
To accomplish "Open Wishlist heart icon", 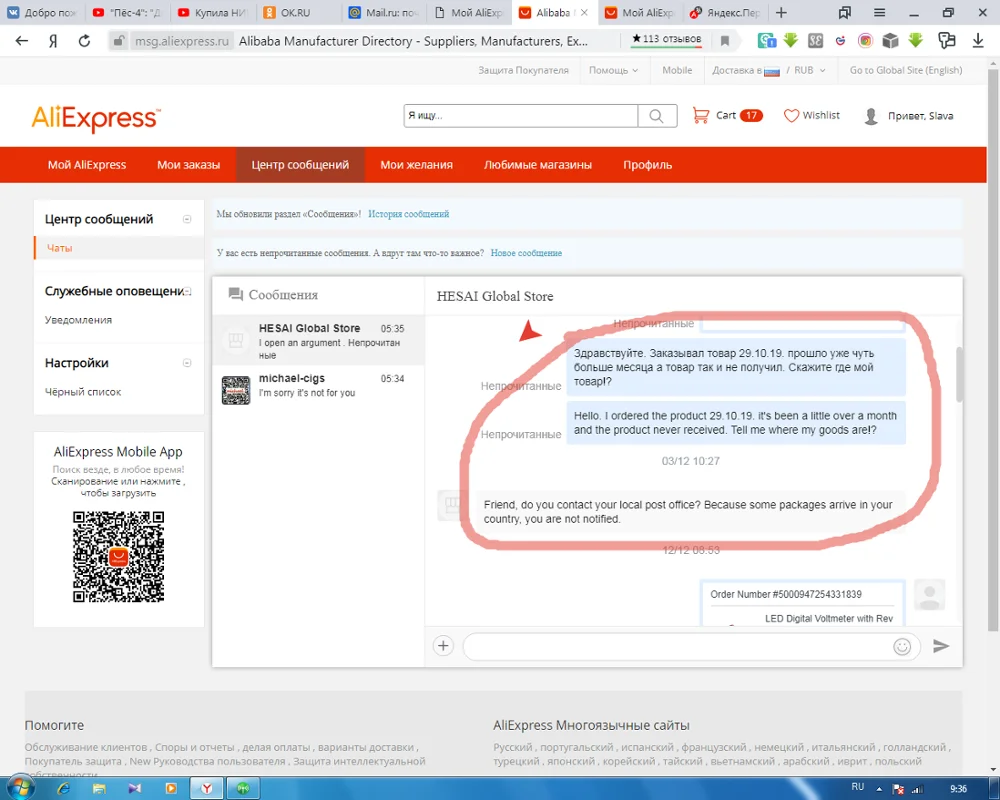I will coord(791,115).
